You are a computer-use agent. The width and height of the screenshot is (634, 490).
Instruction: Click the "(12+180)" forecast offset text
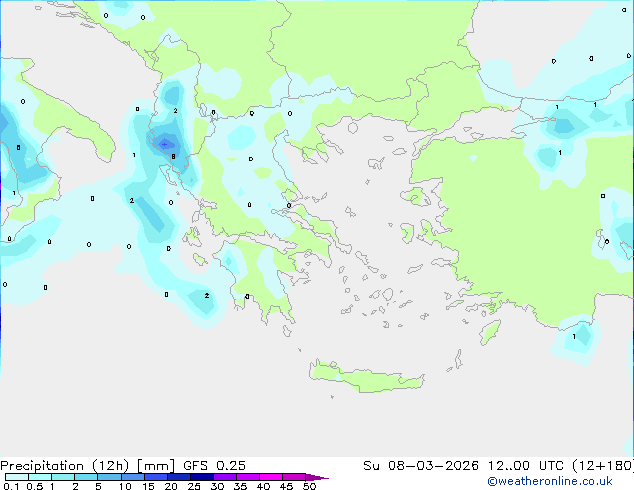(x=603, y=466)
